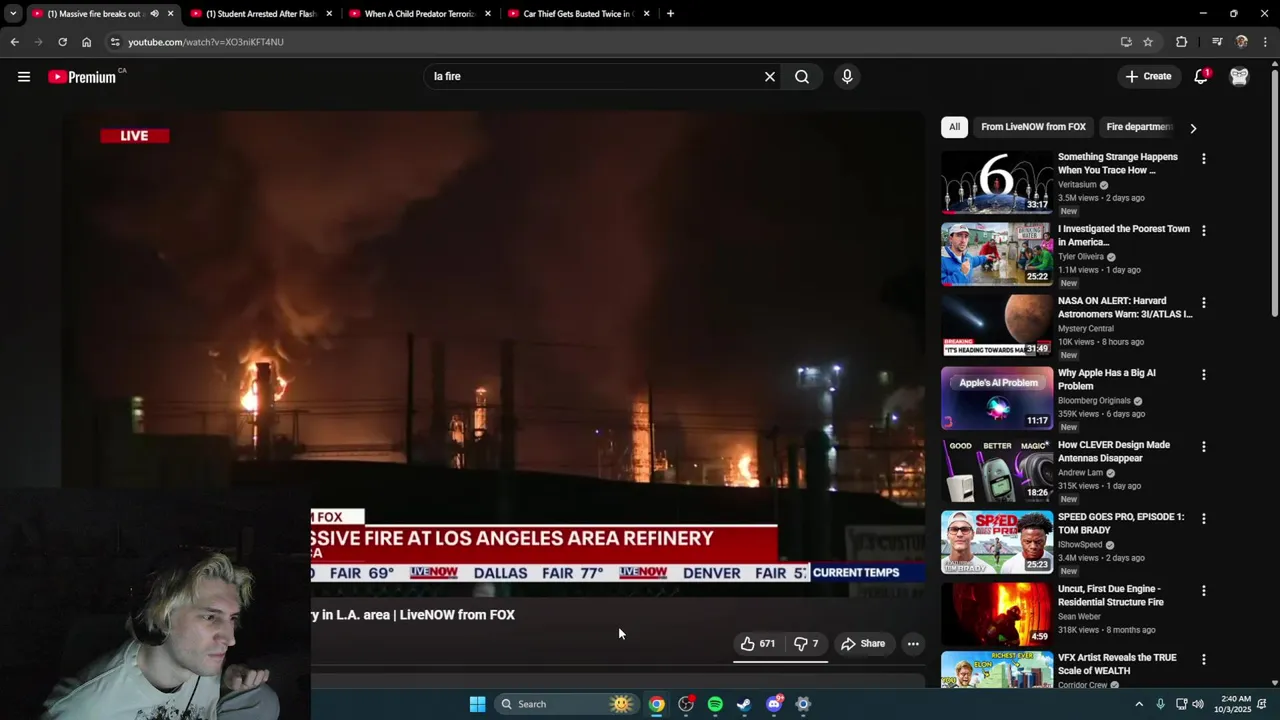Reload the current page
The height and width of the screenshot is (720, 1280).
point(62,42)
